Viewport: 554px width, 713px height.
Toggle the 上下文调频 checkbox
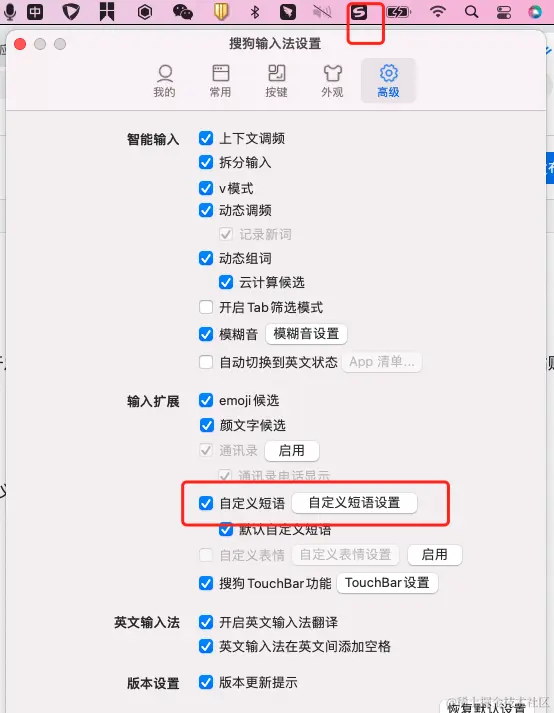pyautogui.click(x=206, y=138)
